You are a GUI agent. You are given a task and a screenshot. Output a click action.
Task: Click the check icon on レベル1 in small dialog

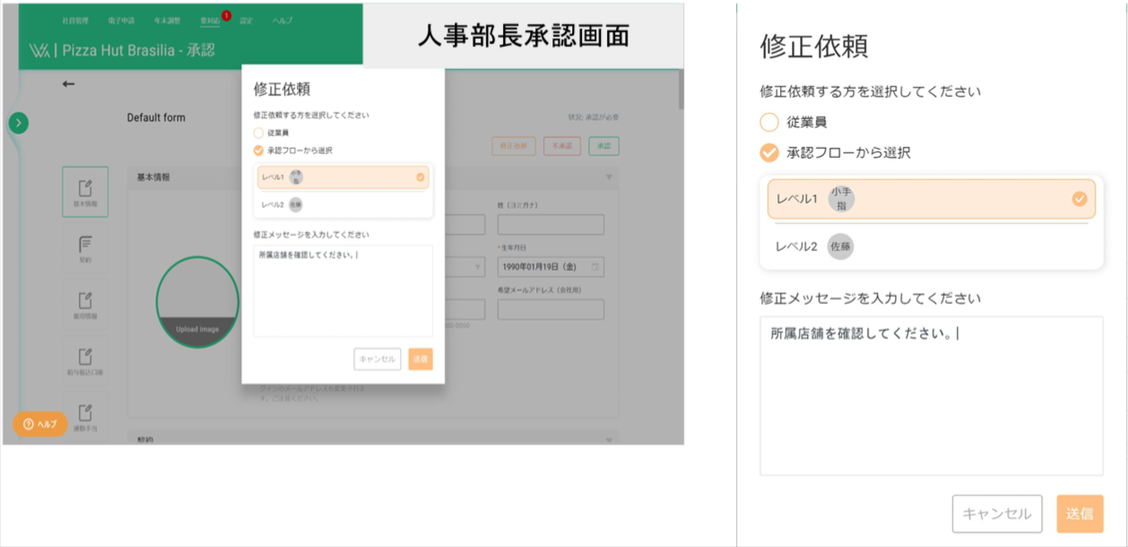(420, 178)
